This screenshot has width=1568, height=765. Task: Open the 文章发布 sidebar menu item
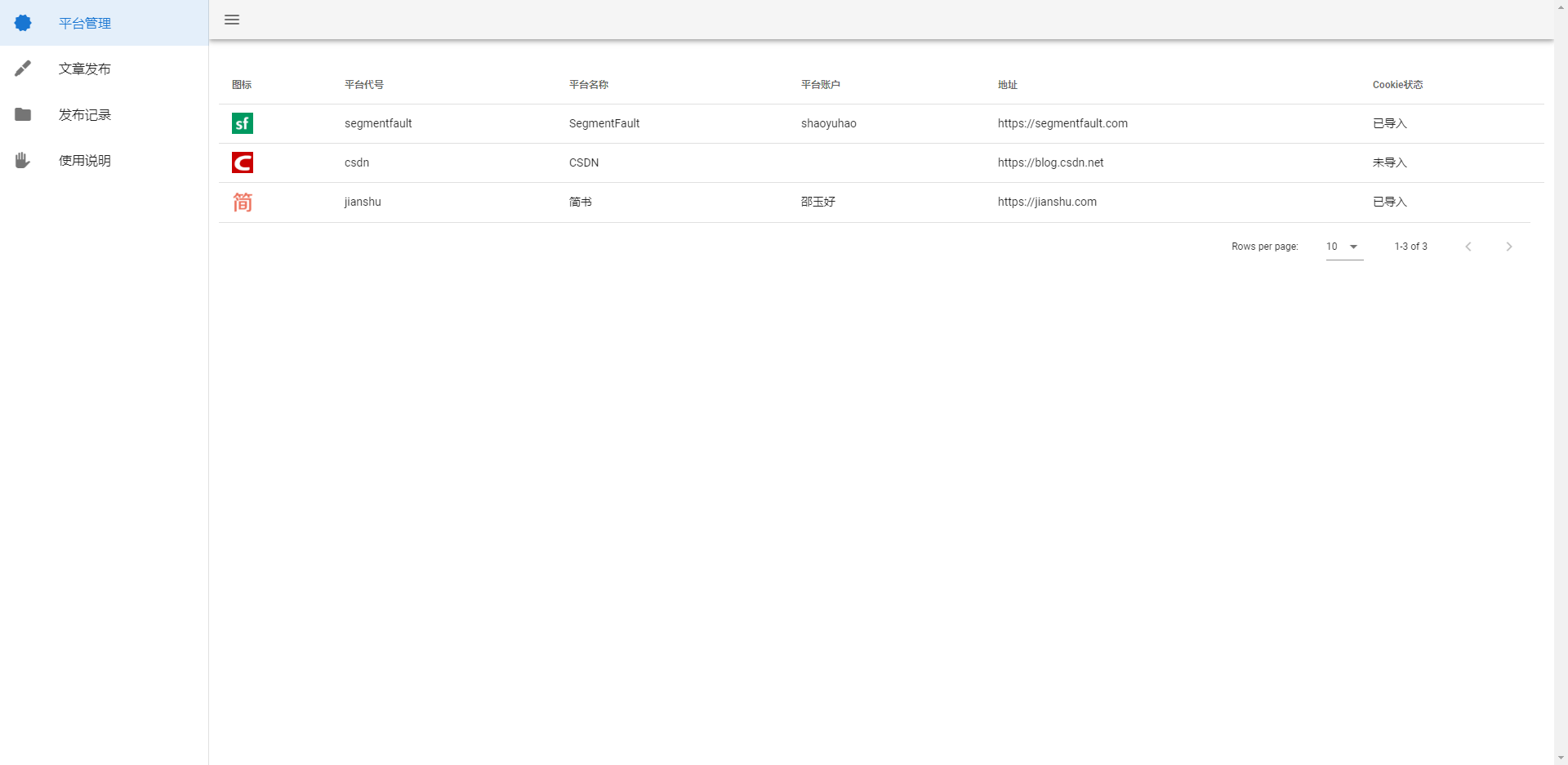click(85, 69)
